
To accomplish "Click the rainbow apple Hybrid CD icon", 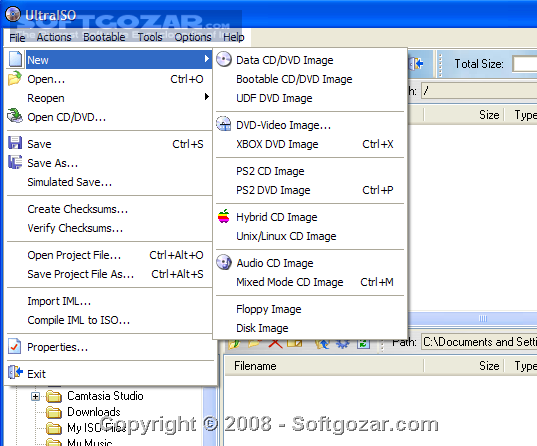I will 224,216.
